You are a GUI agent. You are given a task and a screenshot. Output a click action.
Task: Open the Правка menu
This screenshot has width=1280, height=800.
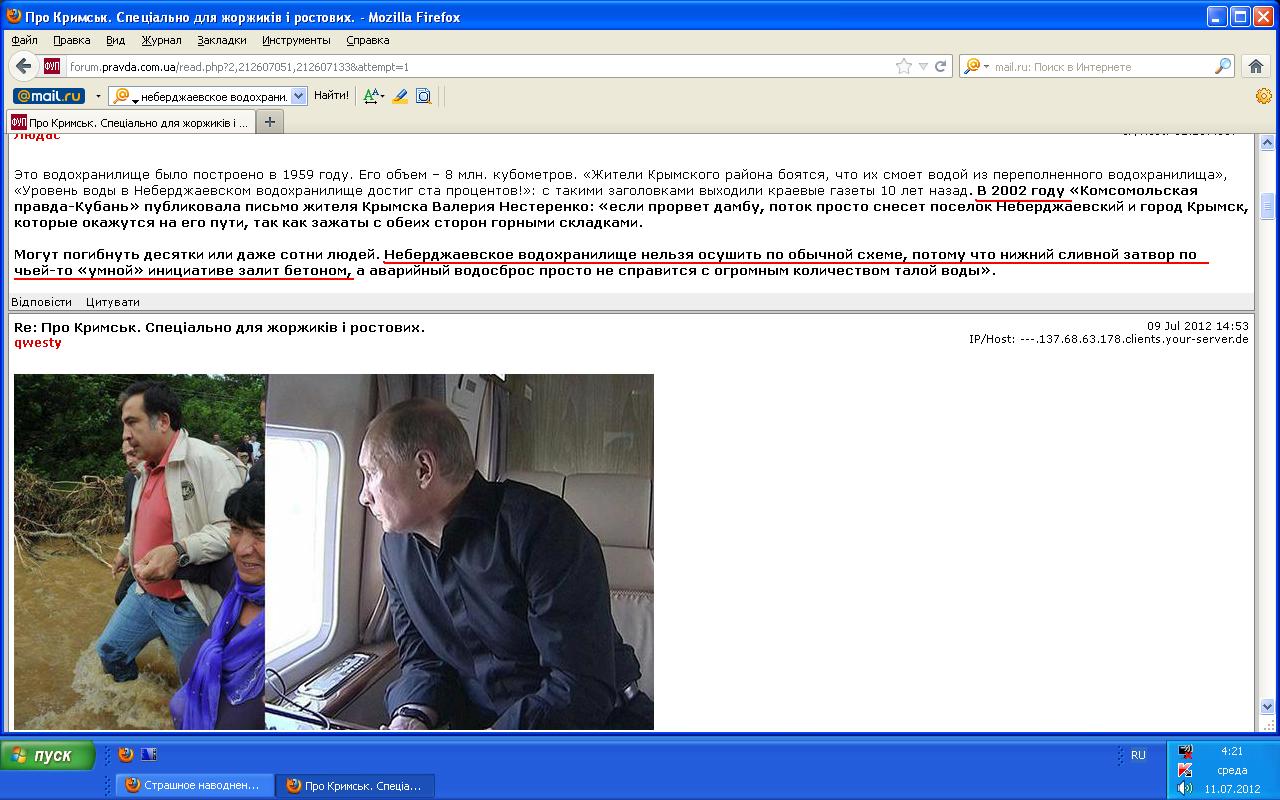click(72, 40)
